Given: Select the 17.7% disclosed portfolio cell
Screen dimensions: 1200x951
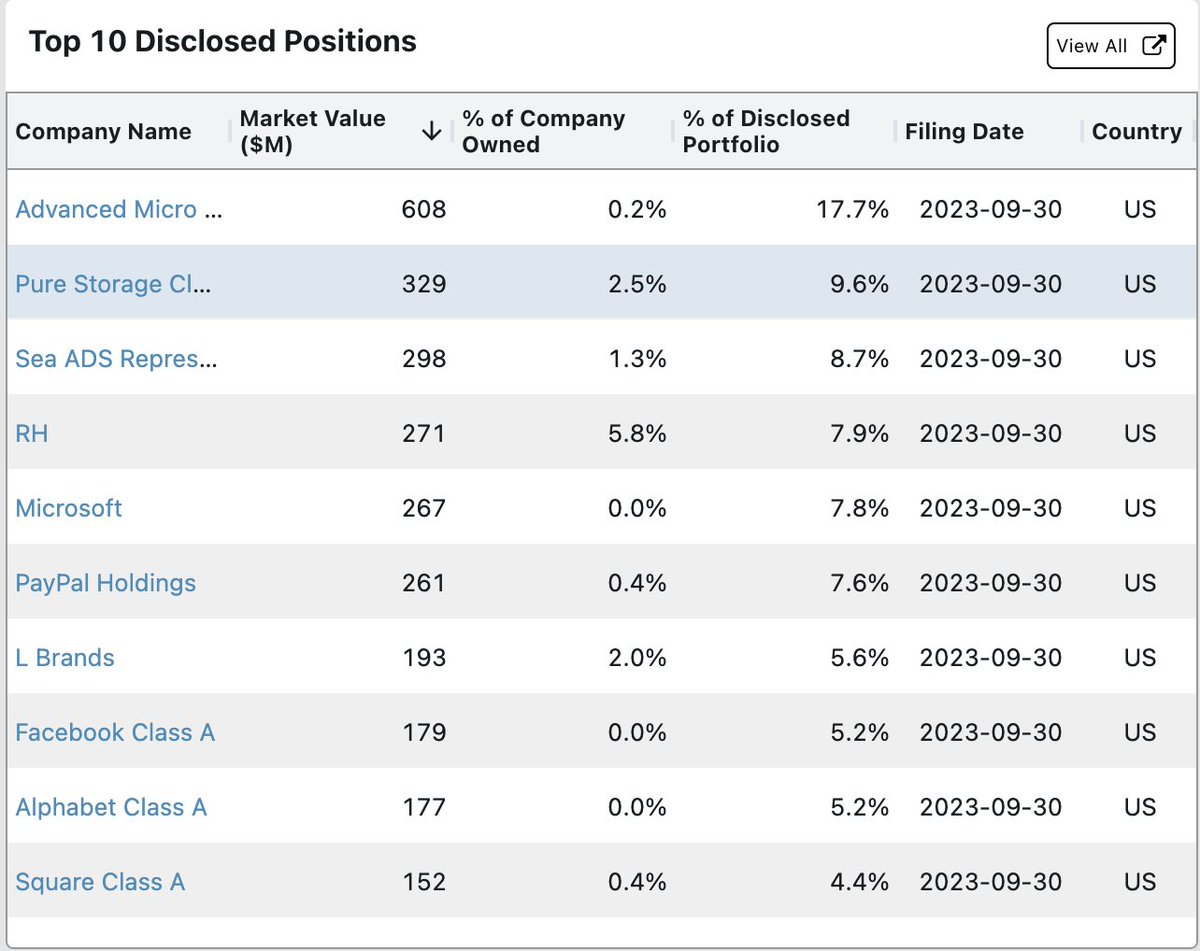Looking at the screenshot, I should (786, 209).
